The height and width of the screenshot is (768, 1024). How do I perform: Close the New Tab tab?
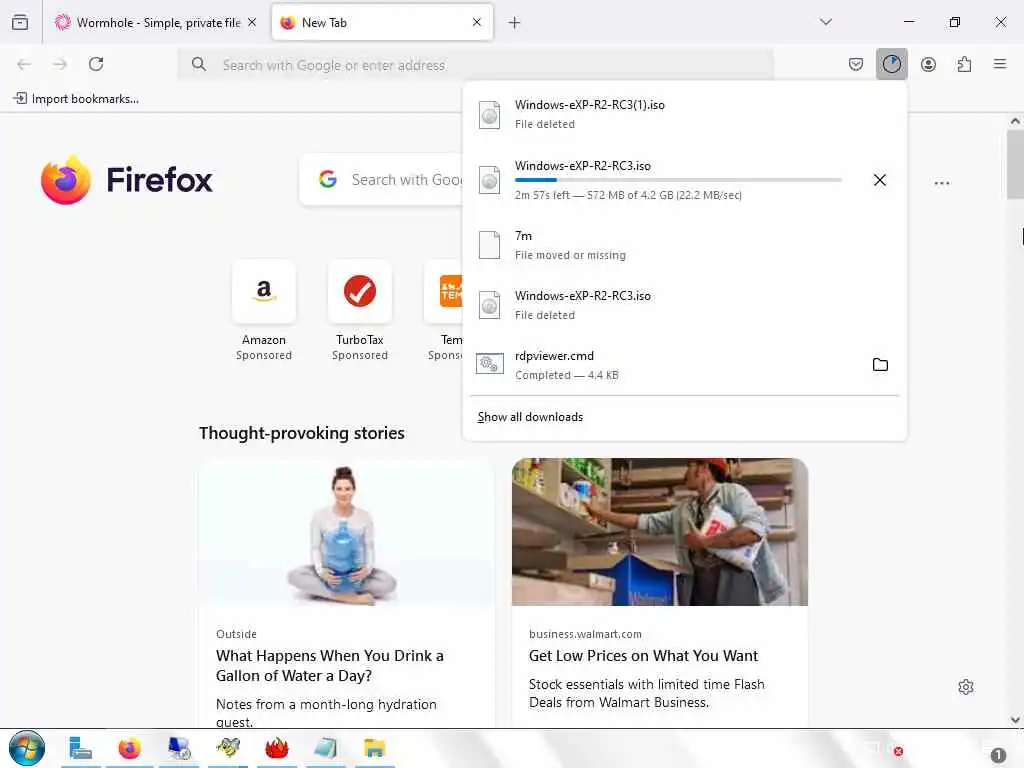point(477,22)
